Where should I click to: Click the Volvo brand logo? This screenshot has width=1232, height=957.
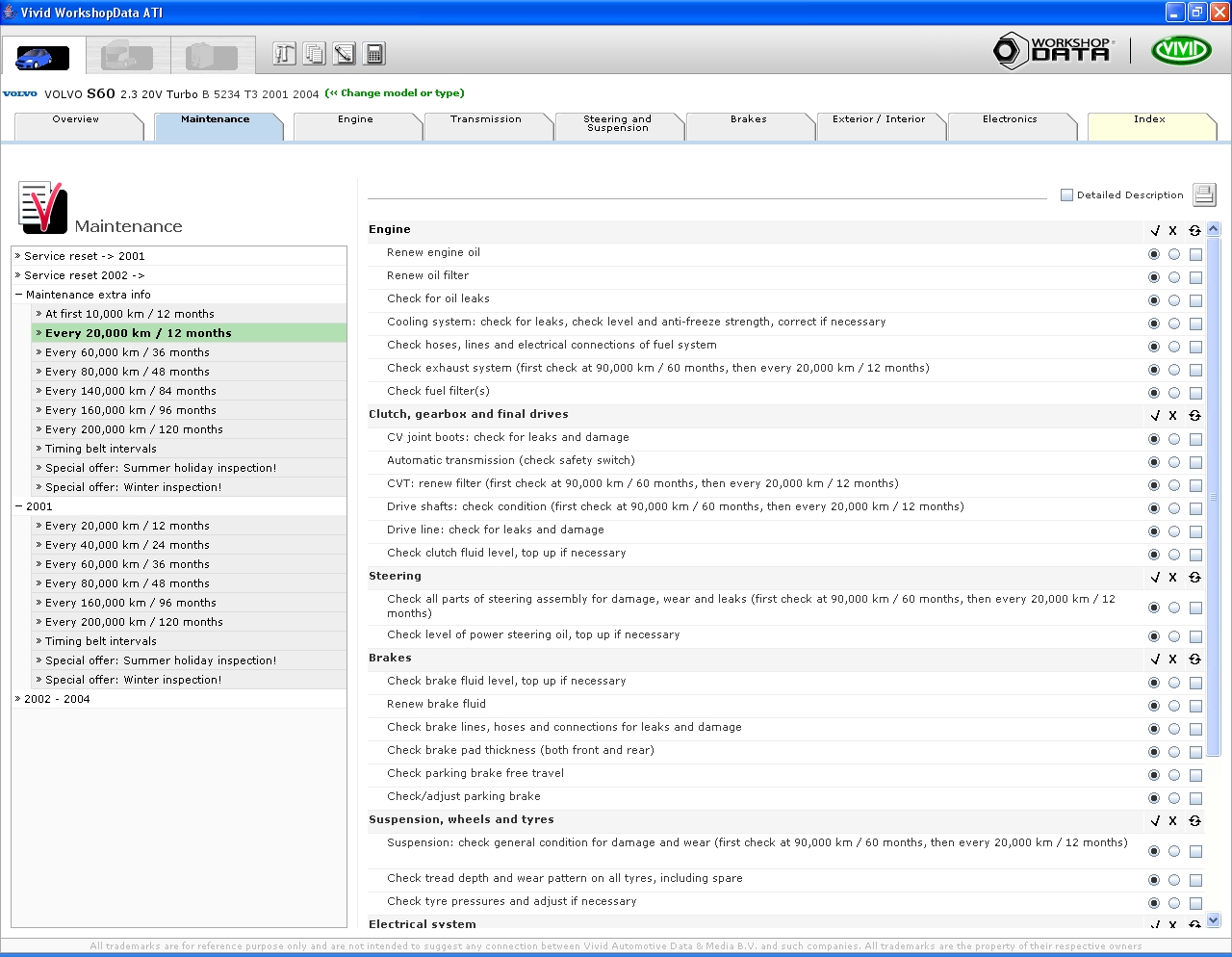(20, 93)
